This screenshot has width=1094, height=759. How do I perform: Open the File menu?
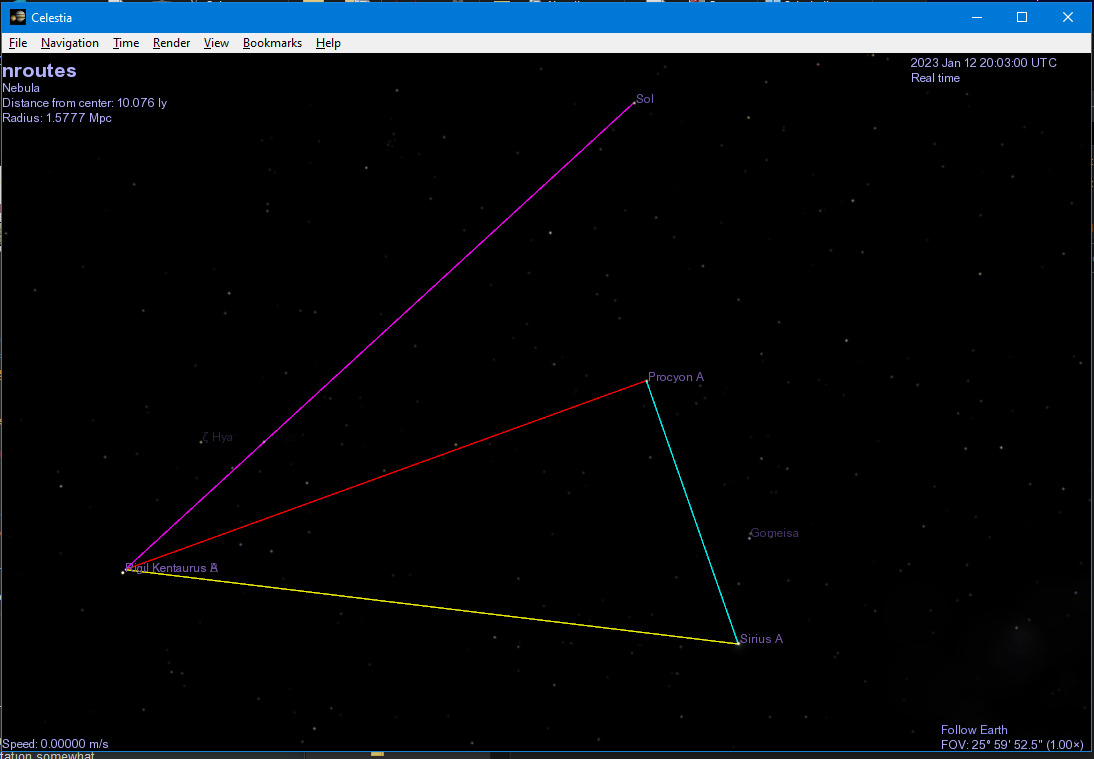(18, 43)
